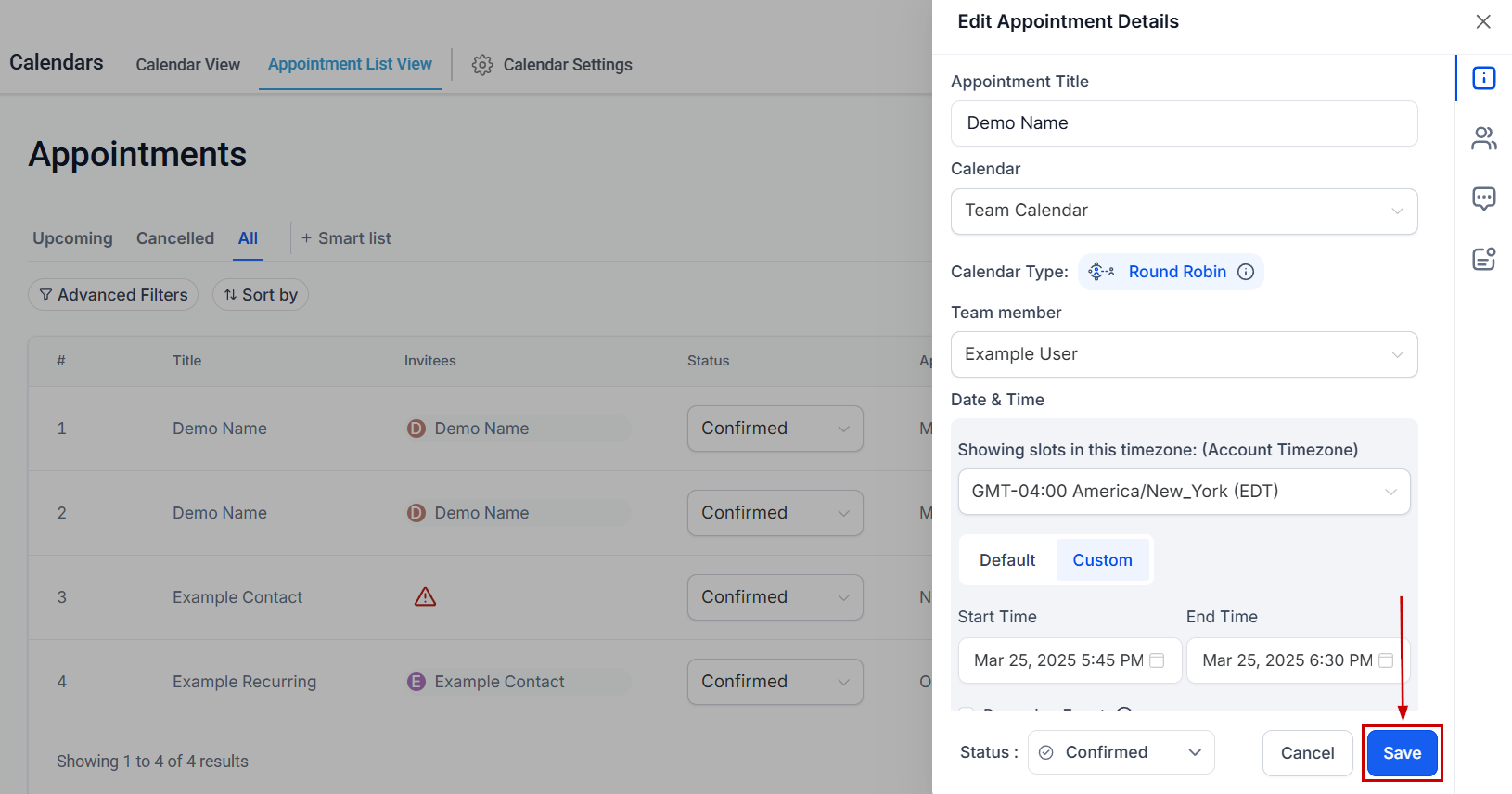Click the Calendar Settings gear icon

point(482,65)
